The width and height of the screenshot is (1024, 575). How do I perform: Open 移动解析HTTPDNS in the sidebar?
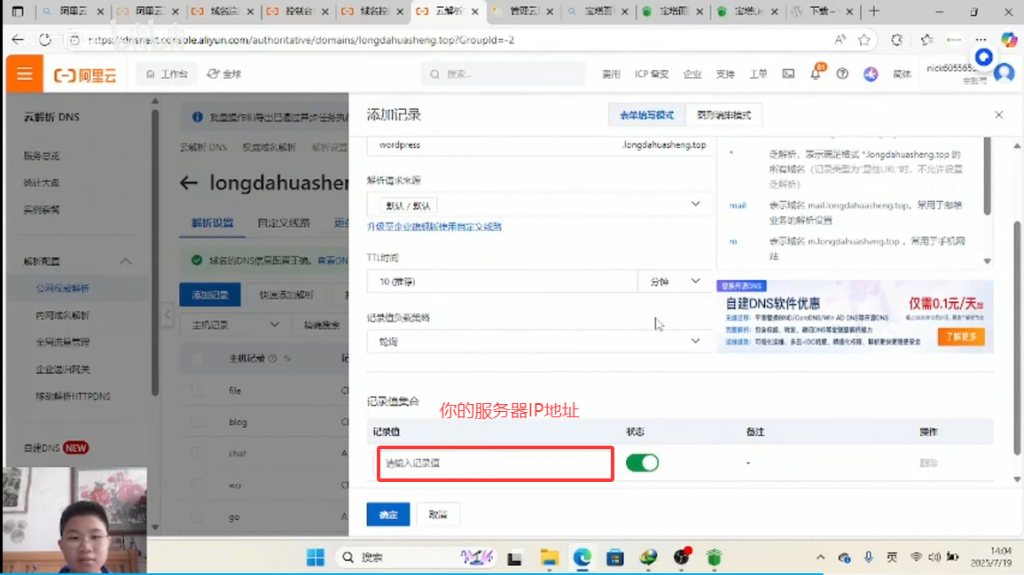click(73, 396)
